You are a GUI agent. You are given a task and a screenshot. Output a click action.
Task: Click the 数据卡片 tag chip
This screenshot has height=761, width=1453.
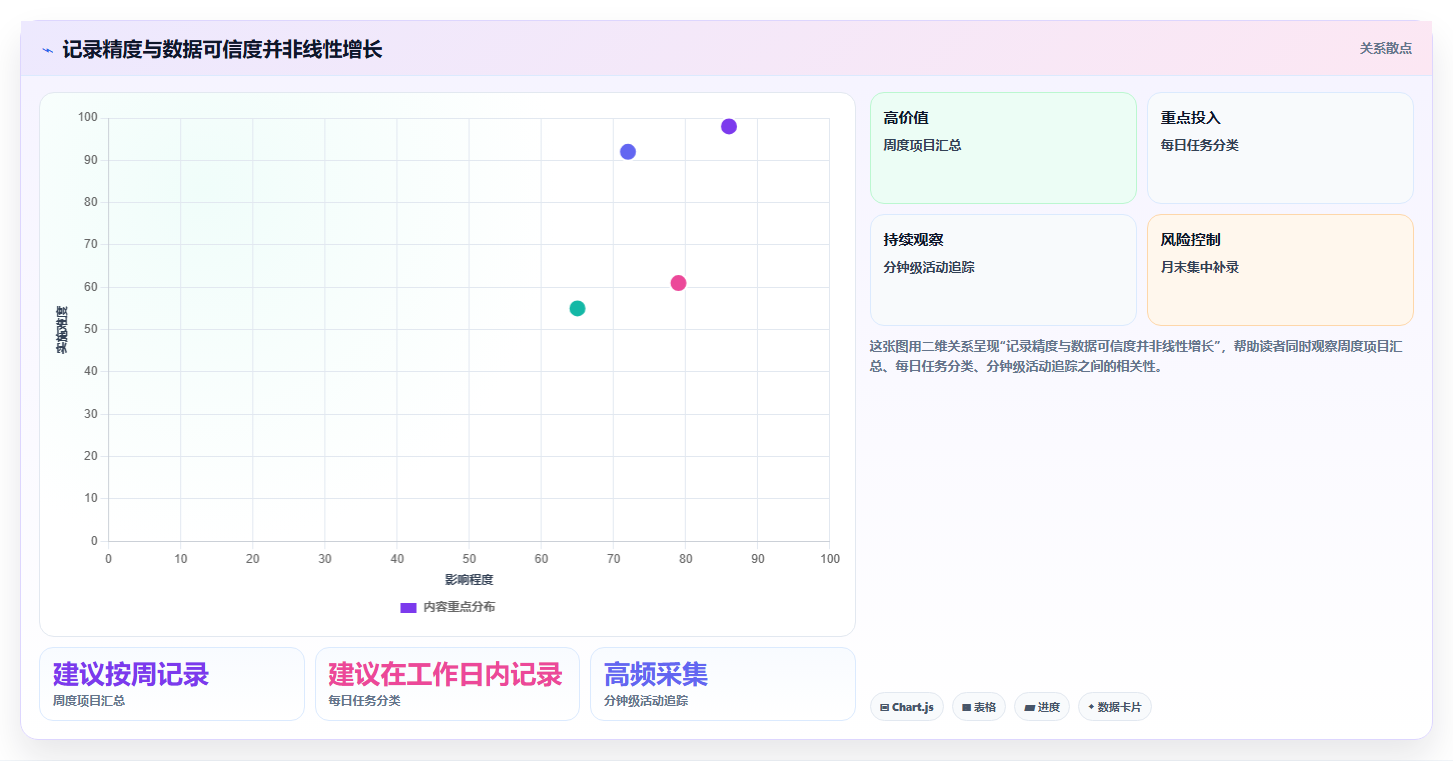click(x=1115, y=707)
